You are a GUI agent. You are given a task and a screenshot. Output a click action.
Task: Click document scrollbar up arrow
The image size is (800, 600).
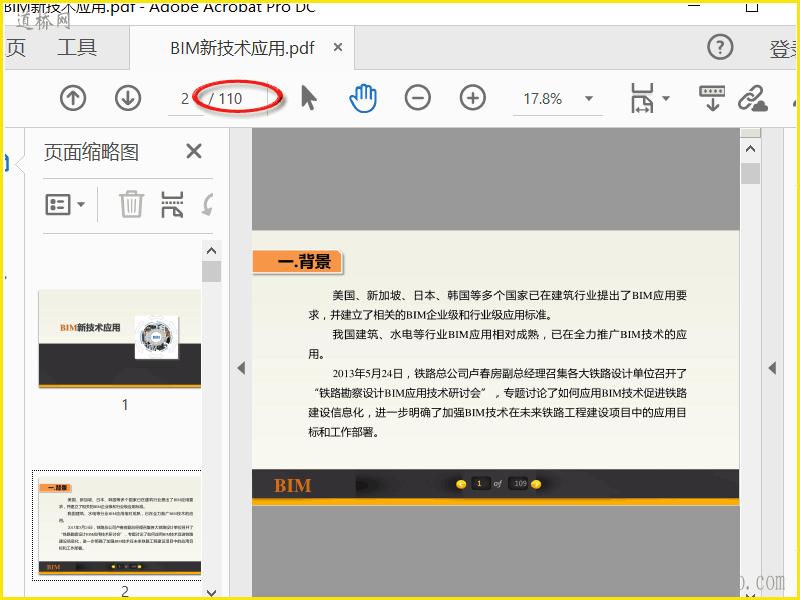click(750, 149)
